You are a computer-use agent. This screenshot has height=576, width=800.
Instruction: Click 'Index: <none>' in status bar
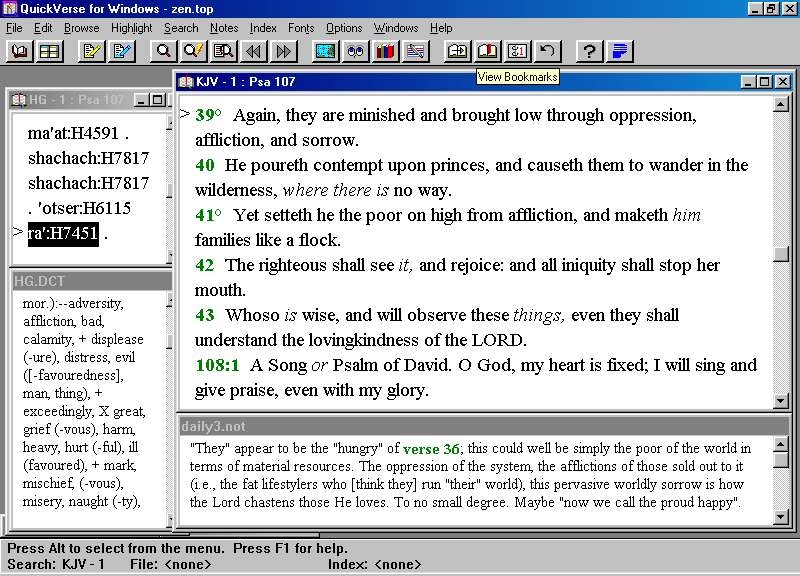click(x=375, y=564)
